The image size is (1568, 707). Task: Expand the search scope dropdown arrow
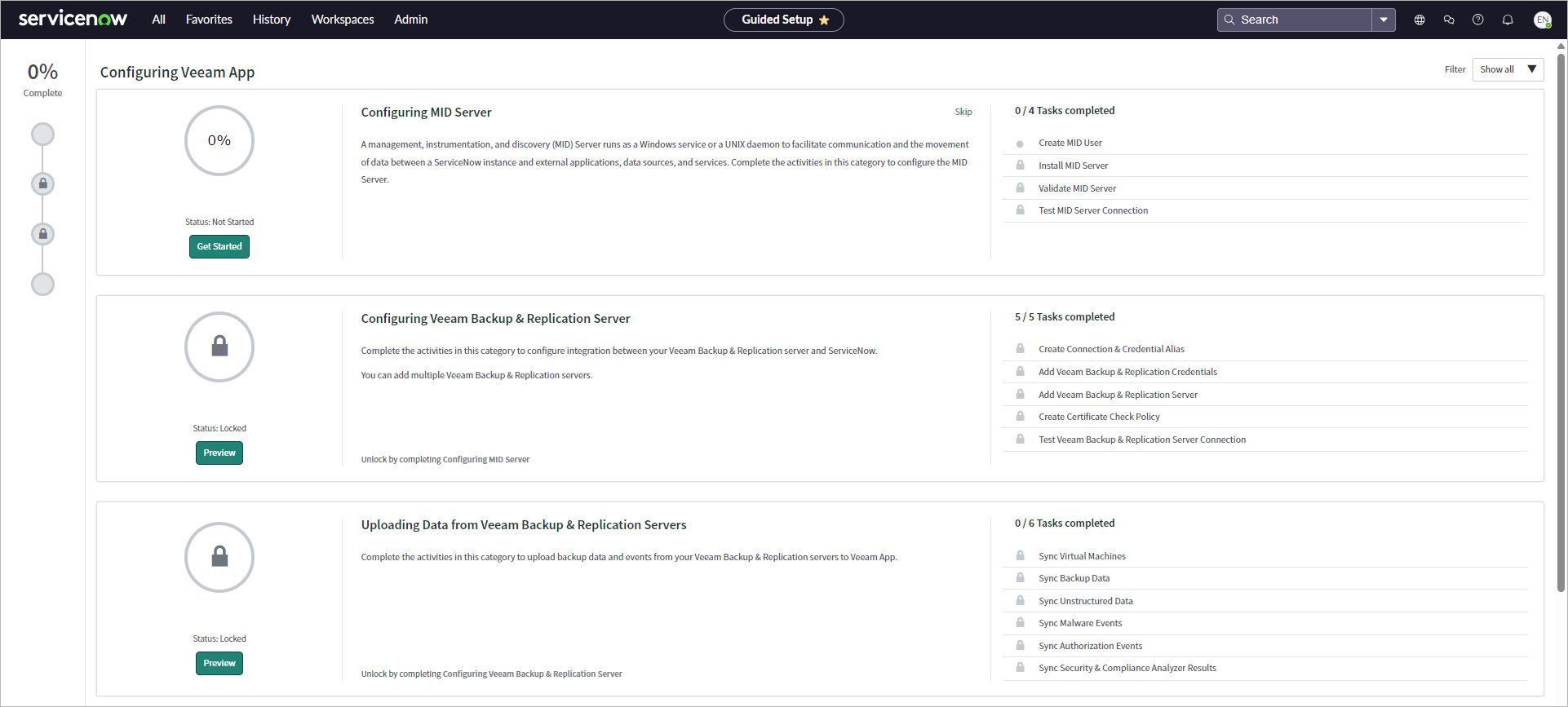coord(1384,20)
